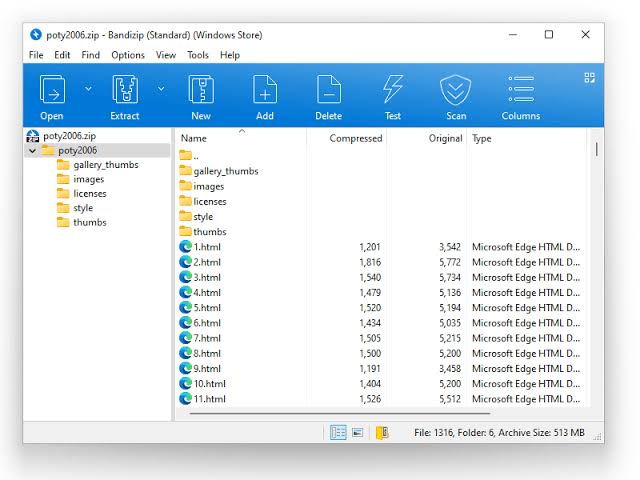This screenshot has width=640, height=480.
Task: Select style in the folder tree
Action: pyautogui.click(x=83, y=208)
